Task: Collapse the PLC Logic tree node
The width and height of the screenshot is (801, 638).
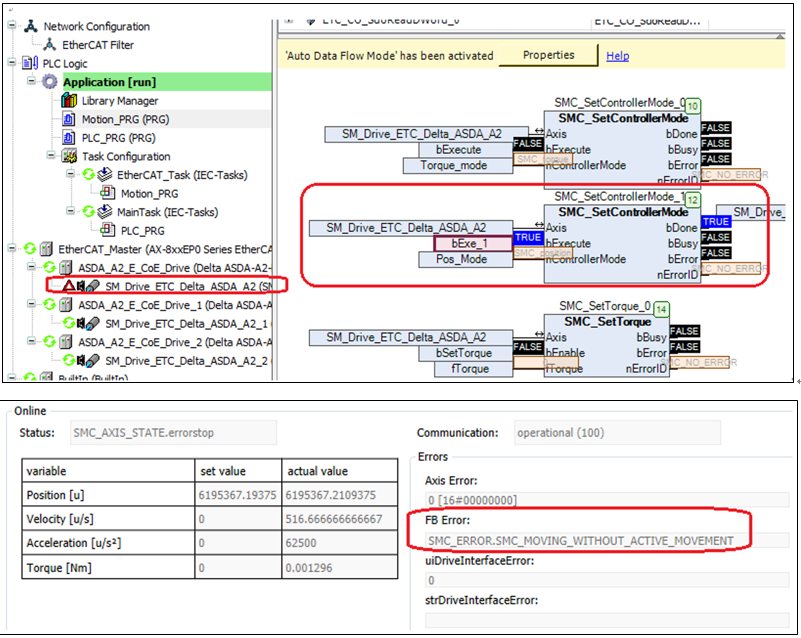Action: [11, 63]
